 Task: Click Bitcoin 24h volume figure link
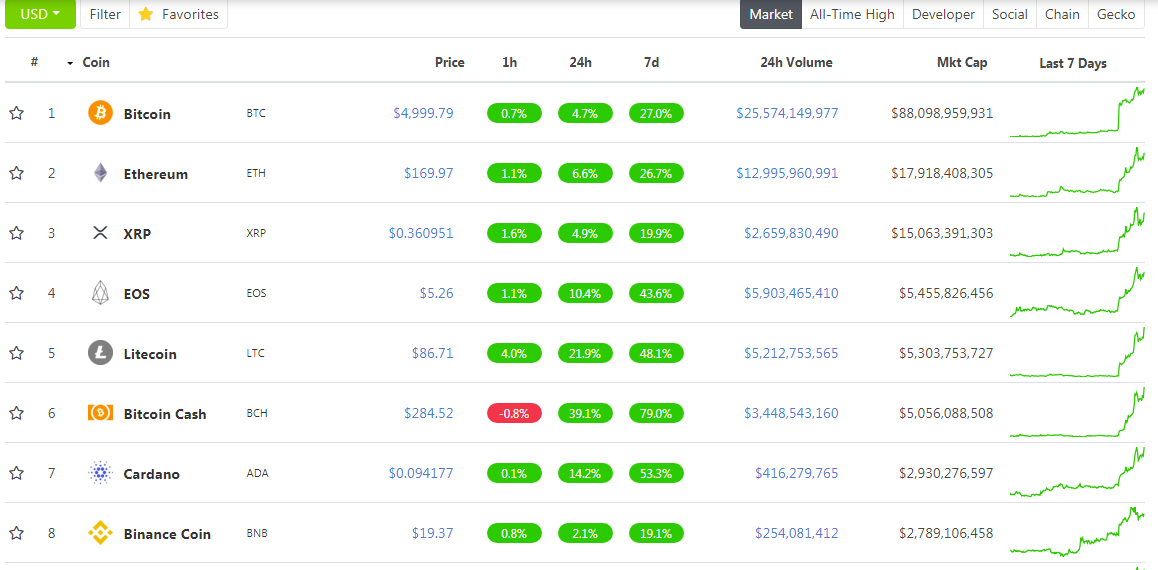(x=787, y=113)
